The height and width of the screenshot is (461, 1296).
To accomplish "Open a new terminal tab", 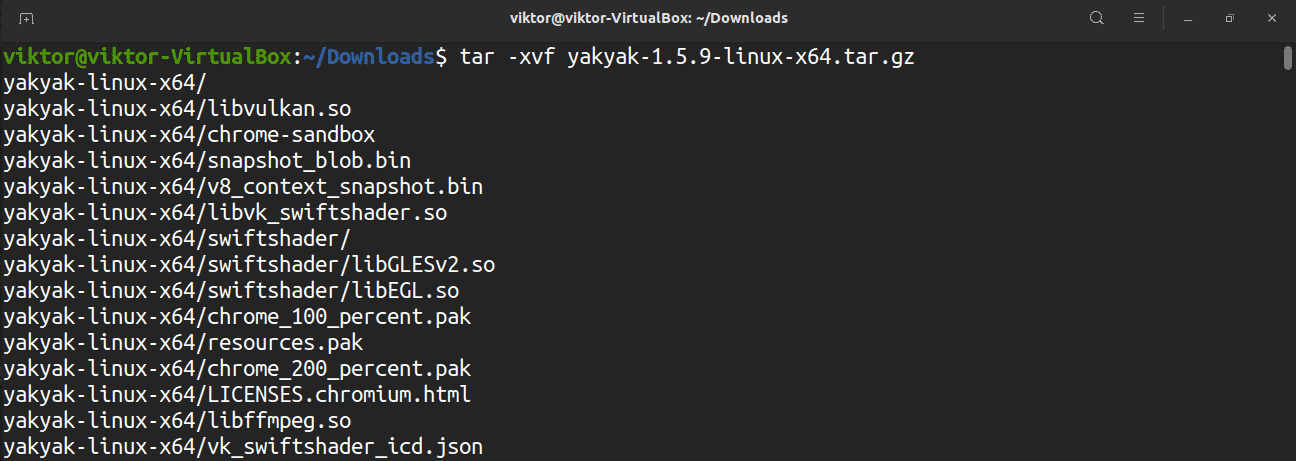I will click(27, 18).
